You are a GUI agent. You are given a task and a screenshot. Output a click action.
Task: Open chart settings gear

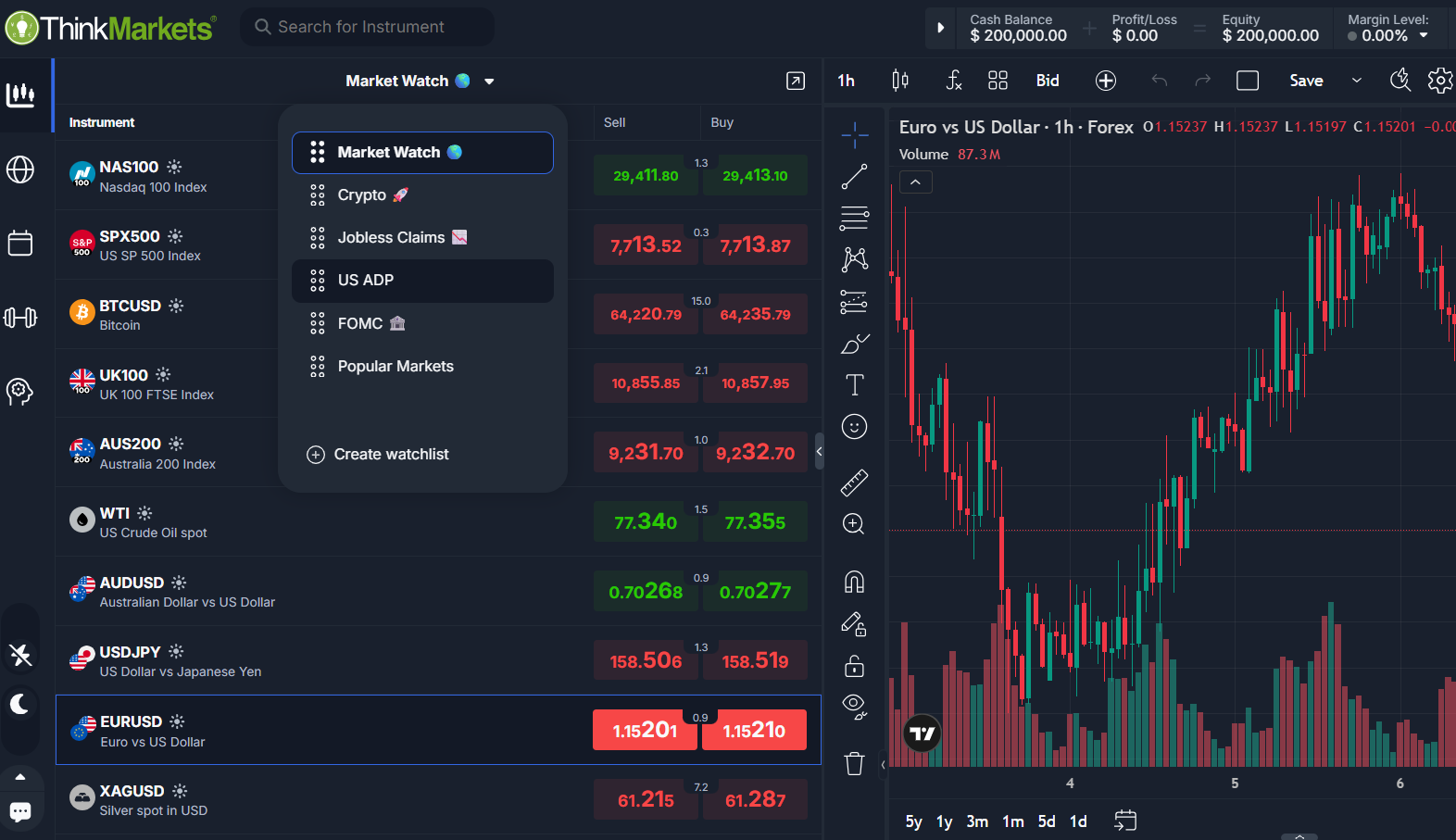(1440, 81)
